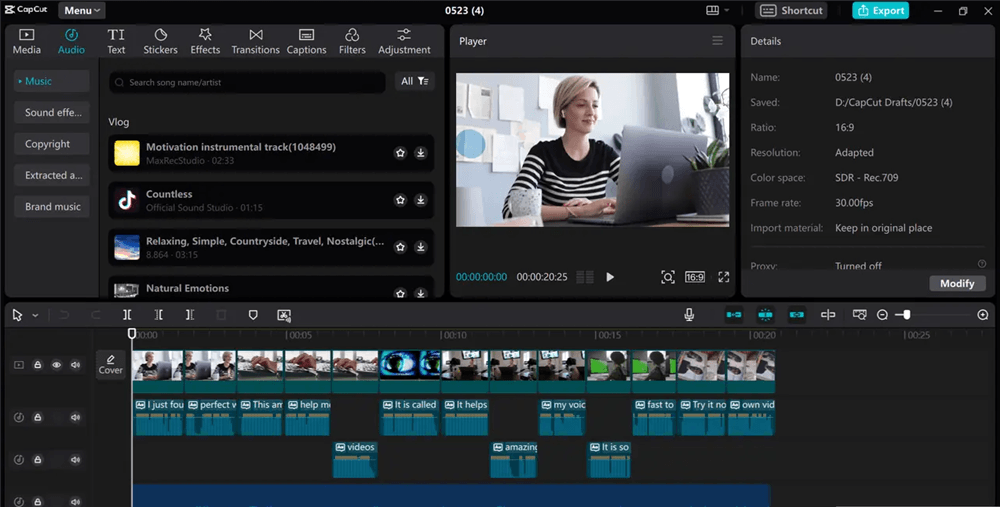
Task: Click the Modify button in Details
Action: [957, 283]
